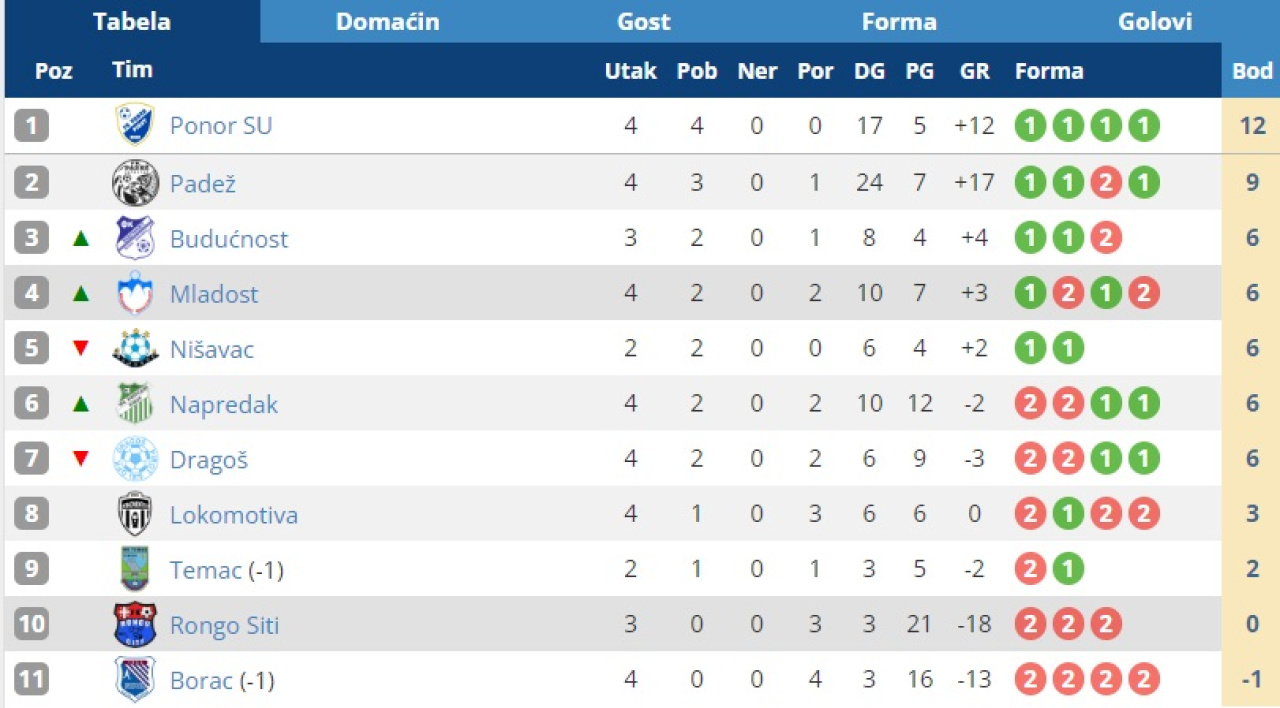
Task: Click the Temac team crest
Action: click(134, 570)
